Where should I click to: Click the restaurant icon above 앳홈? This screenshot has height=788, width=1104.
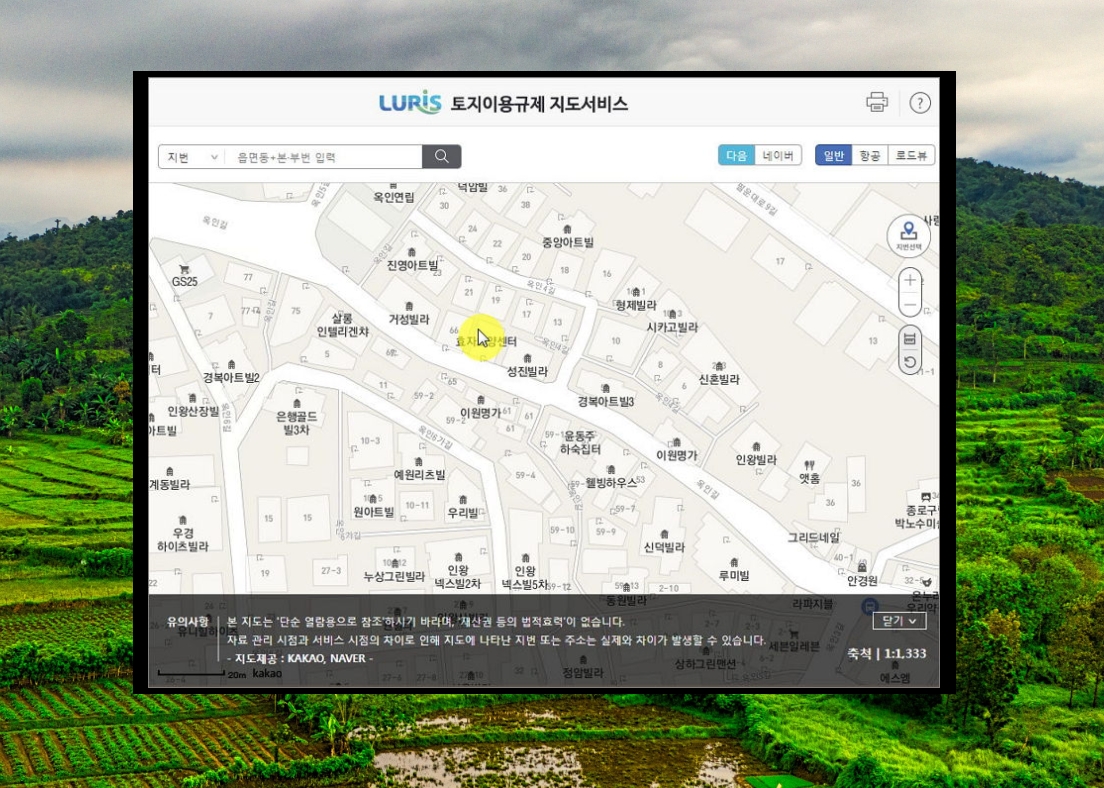pos(809,465)
